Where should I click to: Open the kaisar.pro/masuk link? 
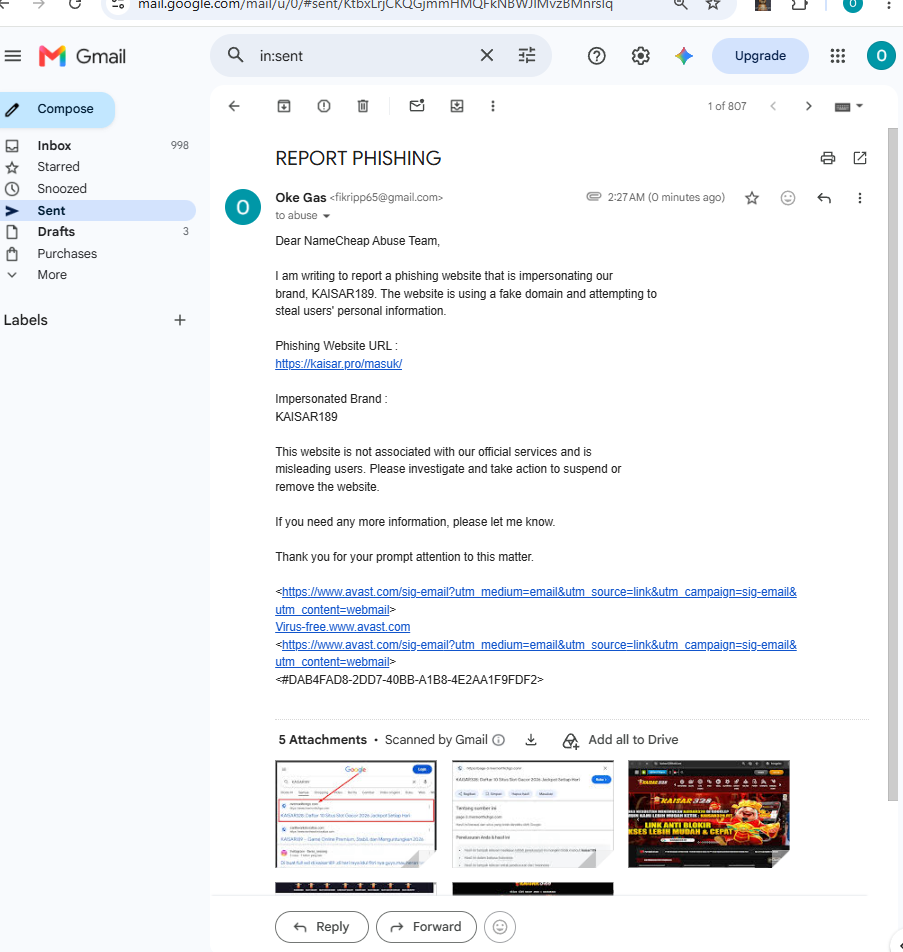338,364
